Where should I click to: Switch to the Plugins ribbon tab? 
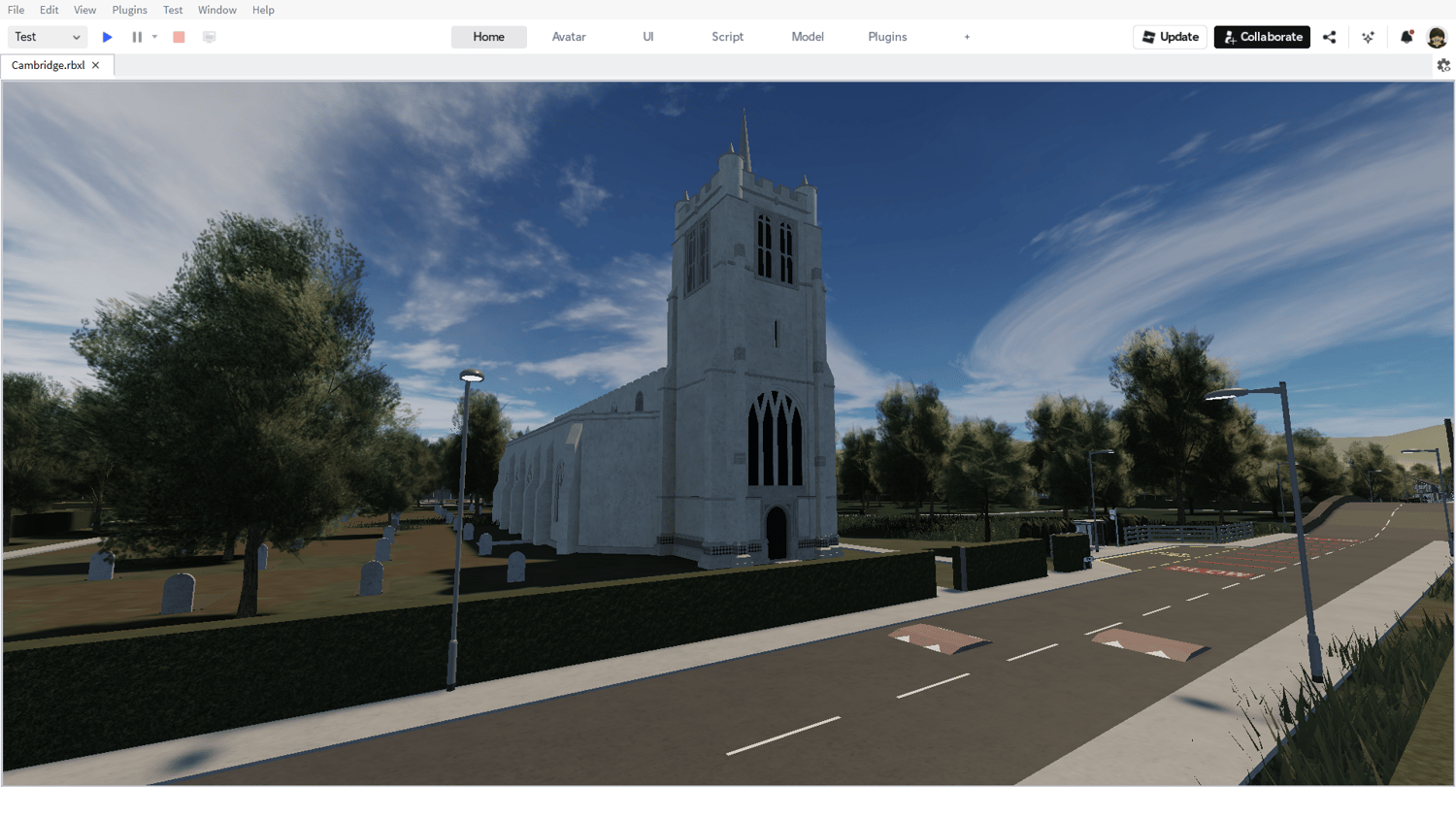(887, 37)
